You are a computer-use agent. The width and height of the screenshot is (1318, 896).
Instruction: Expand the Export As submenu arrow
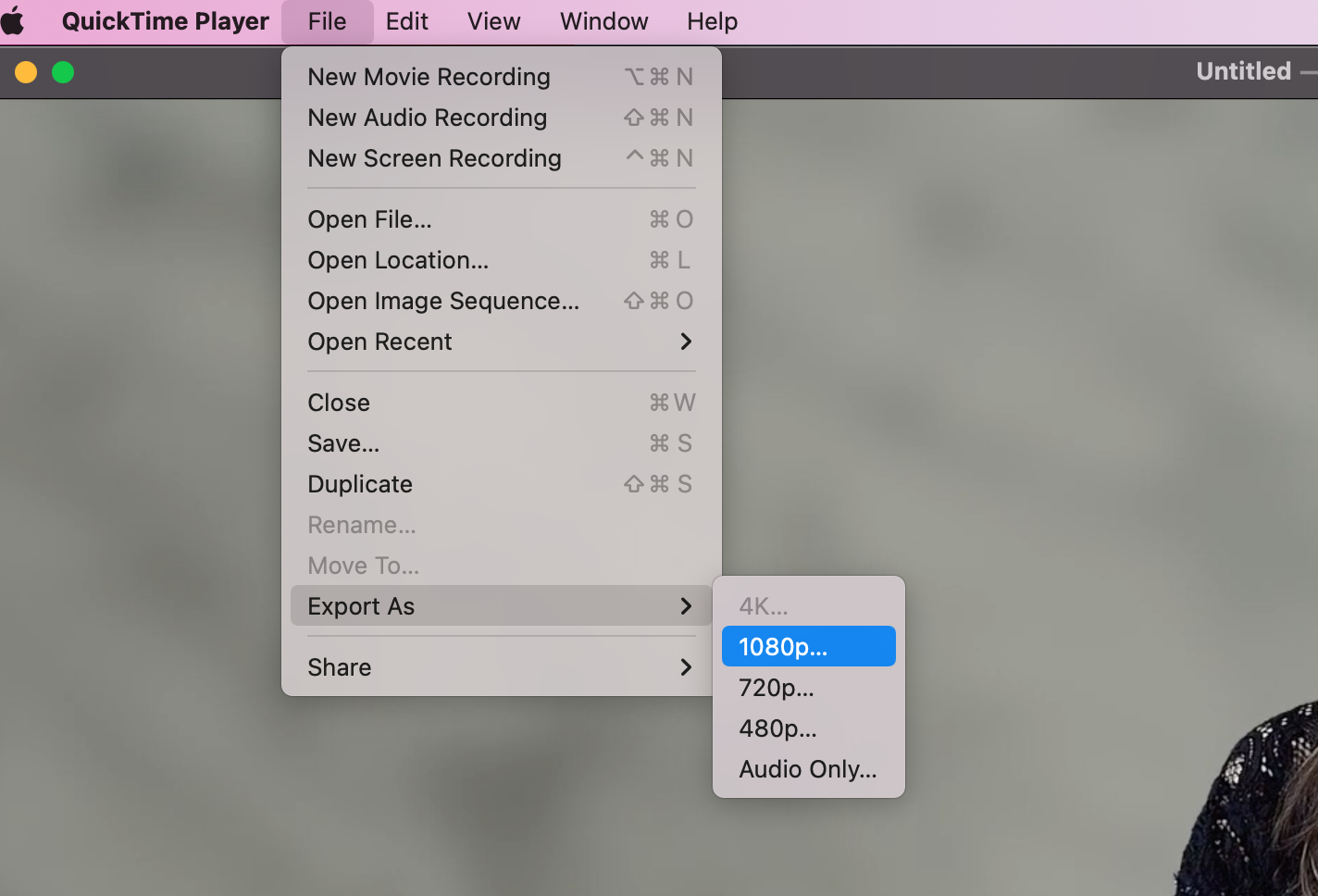685,606
